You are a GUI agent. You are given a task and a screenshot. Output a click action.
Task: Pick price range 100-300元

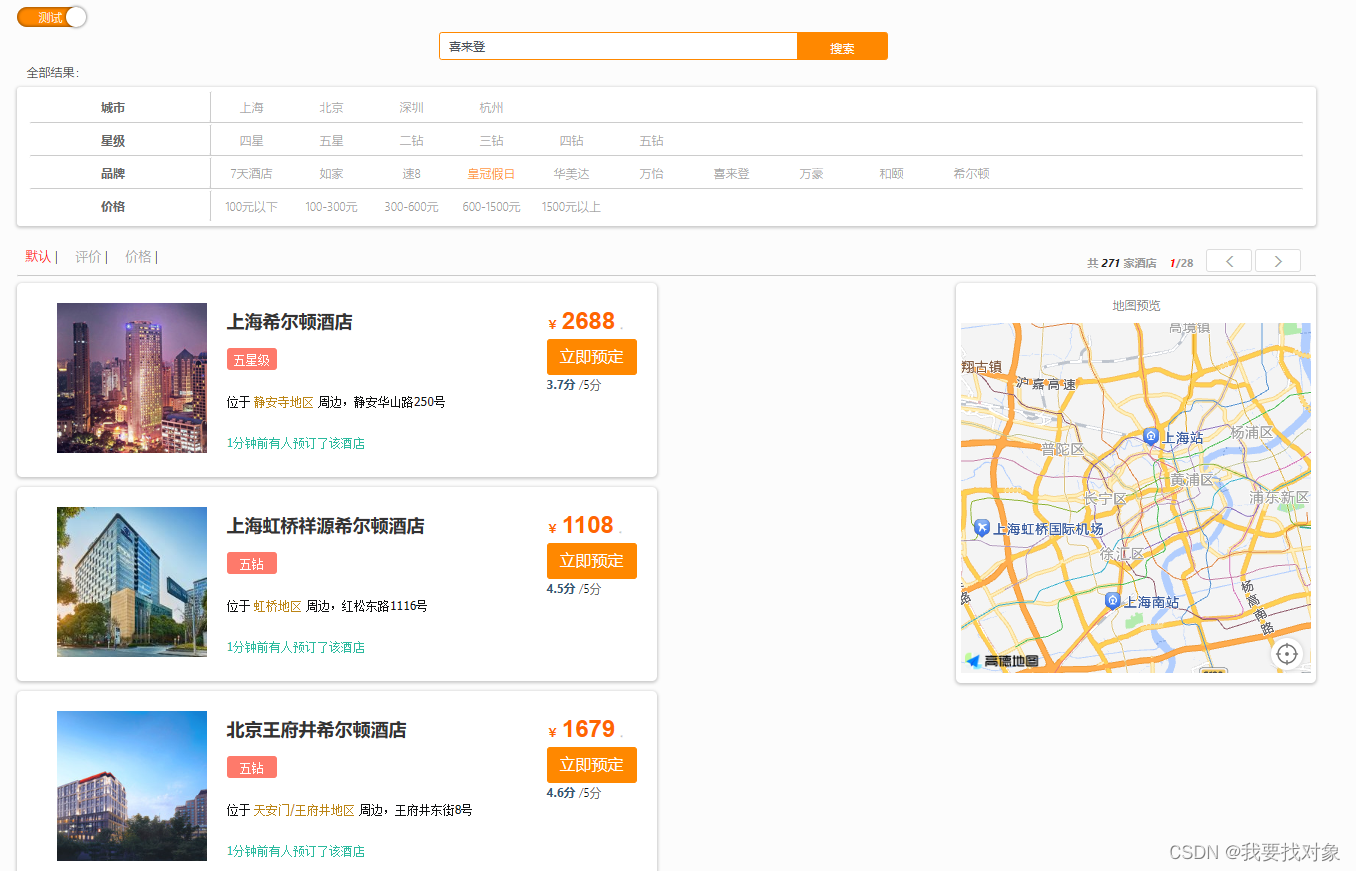[331, 207]
